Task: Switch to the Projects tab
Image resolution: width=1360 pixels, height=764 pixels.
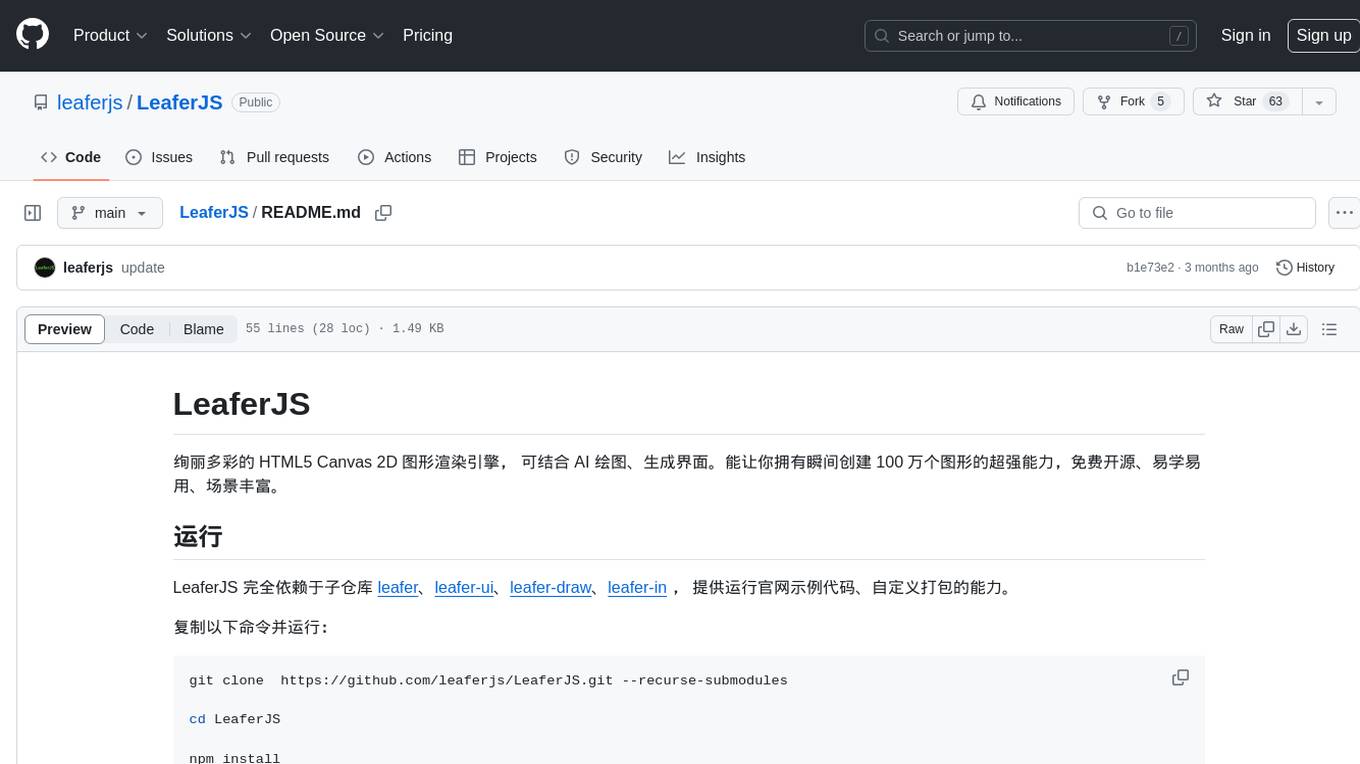Action: pos(497,157)
